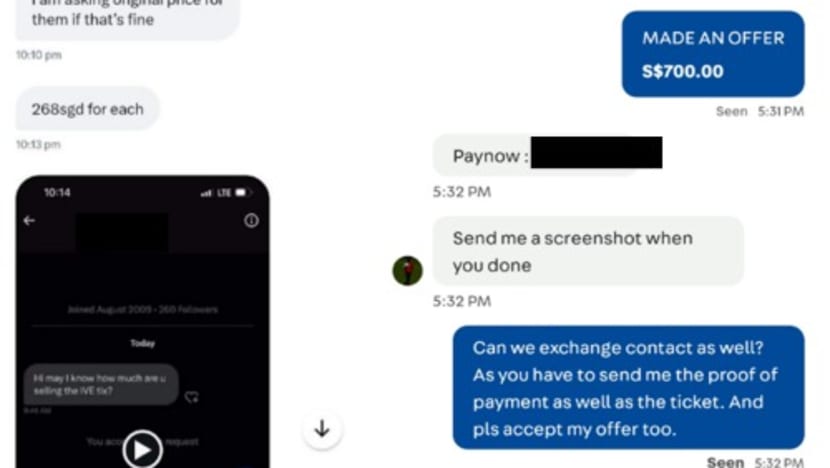Click the battery icon in phone status bar
This screenshot has width=830, height=468.
coord(241,193)
